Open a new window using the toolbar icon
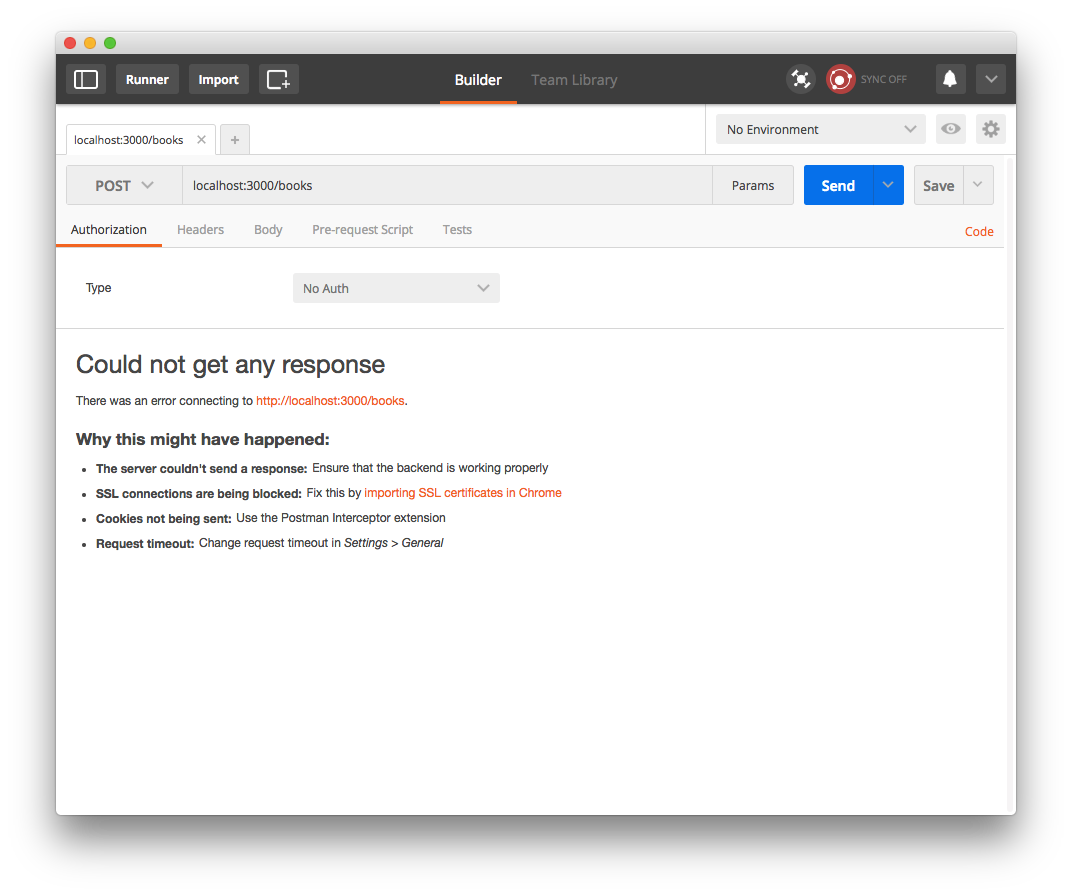Viewport: 1072px width, 895px height. [278, 79]
